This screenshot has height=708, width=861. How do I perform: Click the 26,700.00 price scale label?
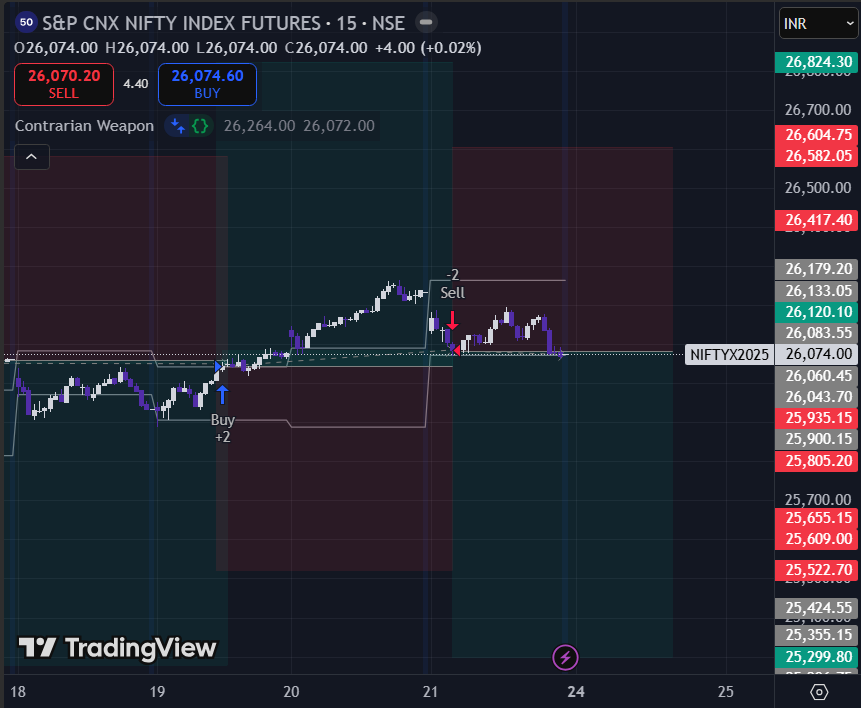pyautogui.click(x=818, y=110)
